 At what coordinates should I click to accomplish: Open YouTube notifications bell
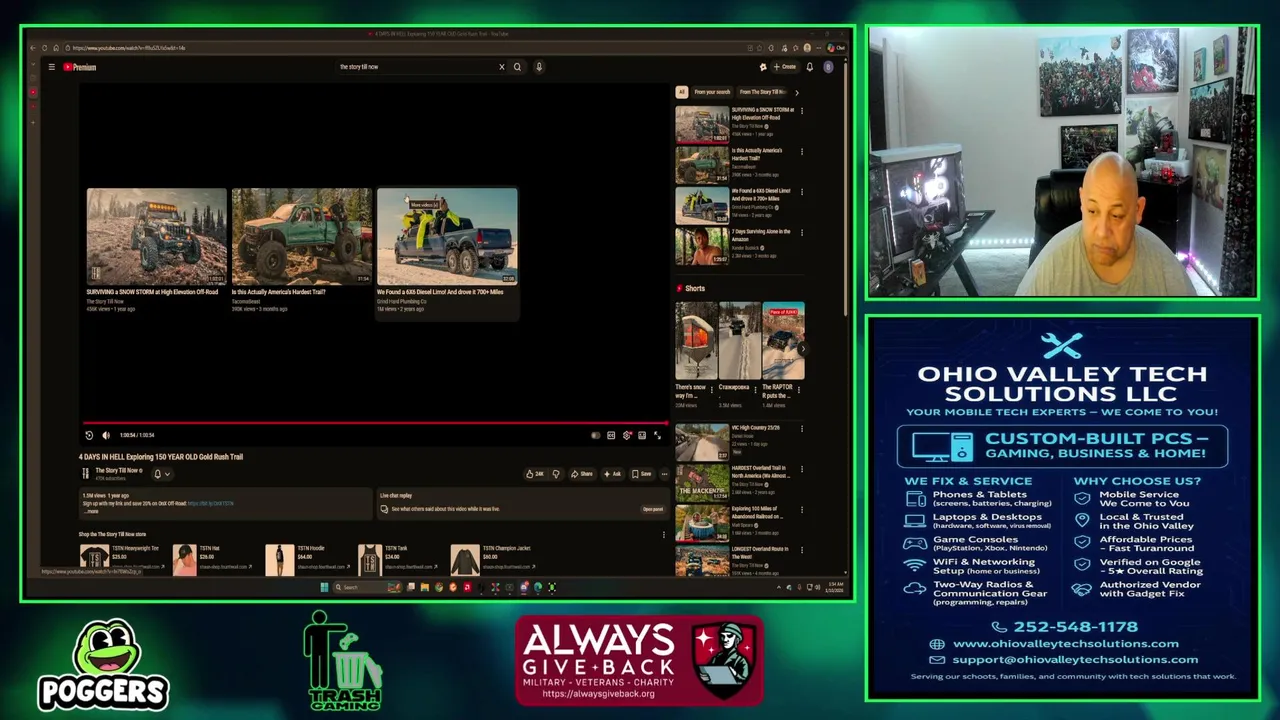(810, 67)
